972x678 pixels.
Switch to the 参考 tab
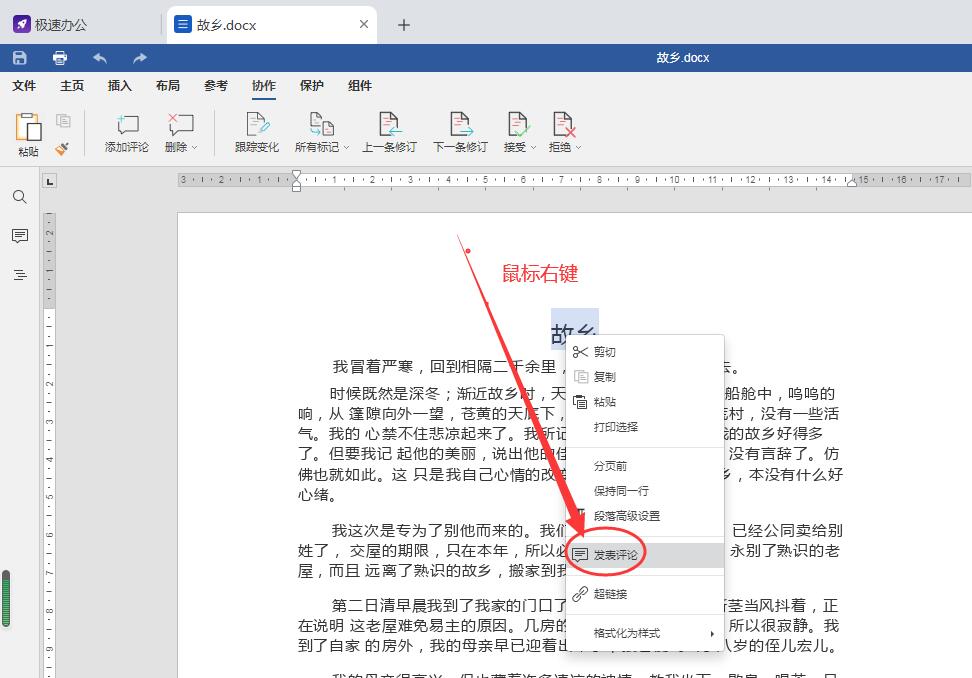[x=216, y=86]
